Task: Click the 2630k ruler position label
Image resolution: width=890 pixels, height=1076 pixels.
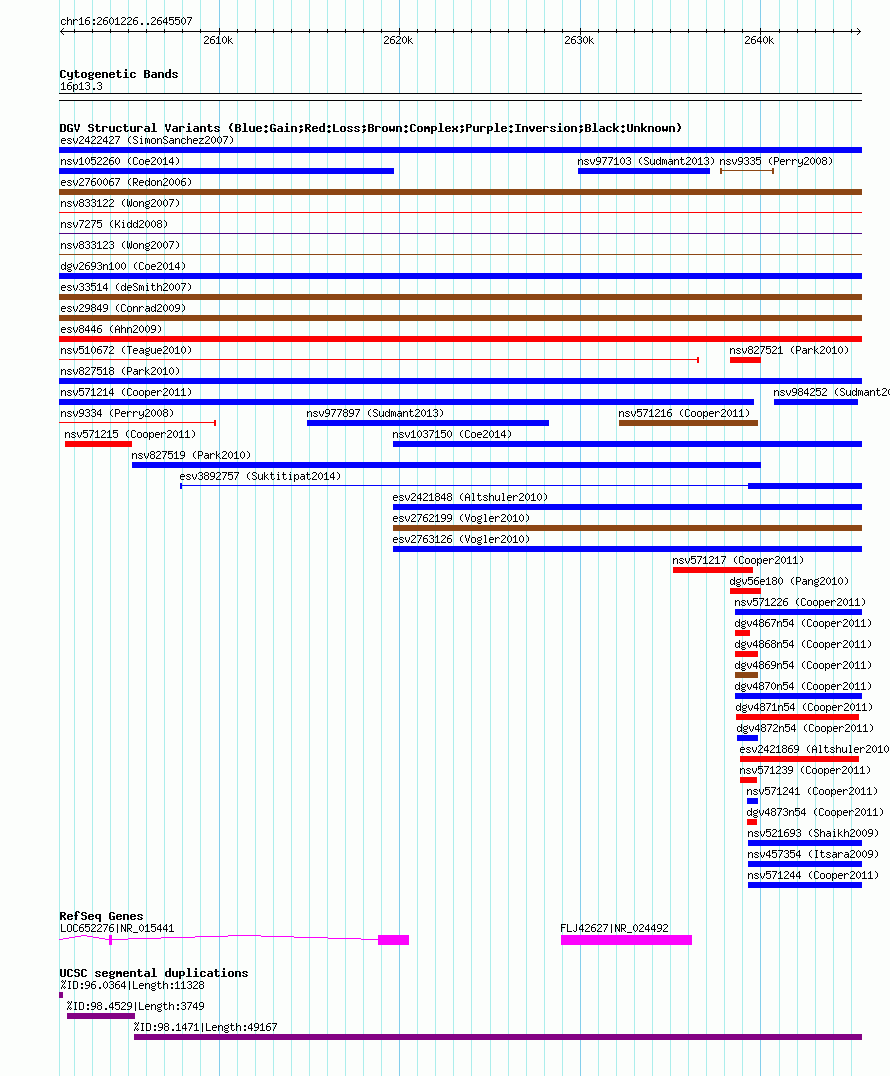Action: pos(579,40)
